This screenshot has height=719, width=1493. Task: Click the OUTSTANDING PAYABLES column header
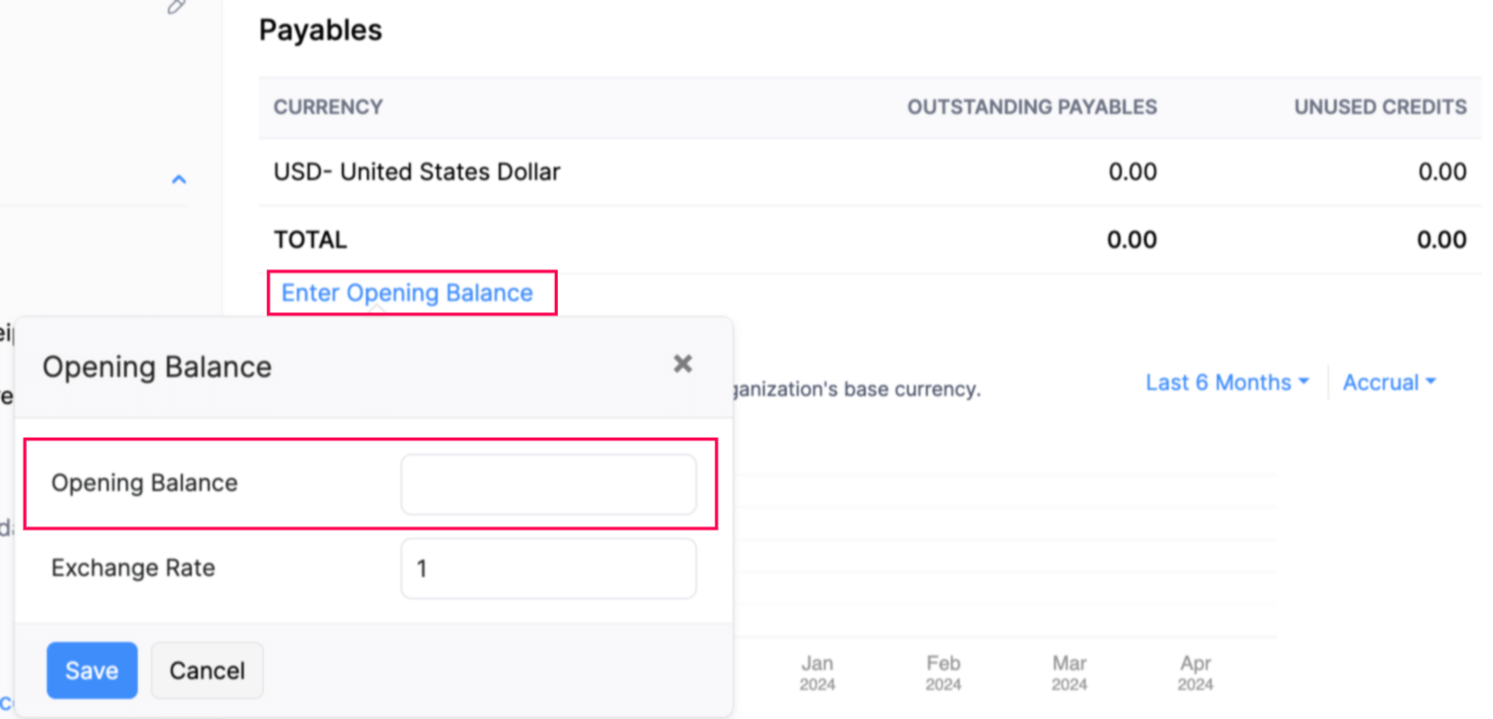point(1032,107)
